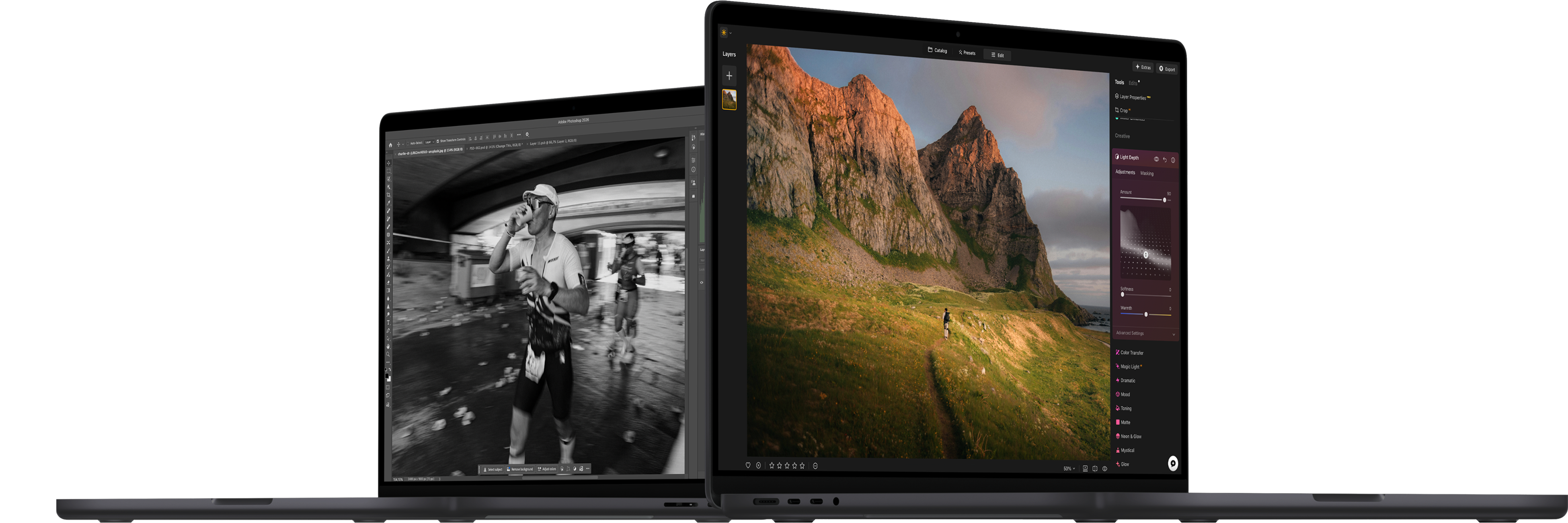Click Select subject in contextual bar
1568x523 pixels.
point(494,469)
